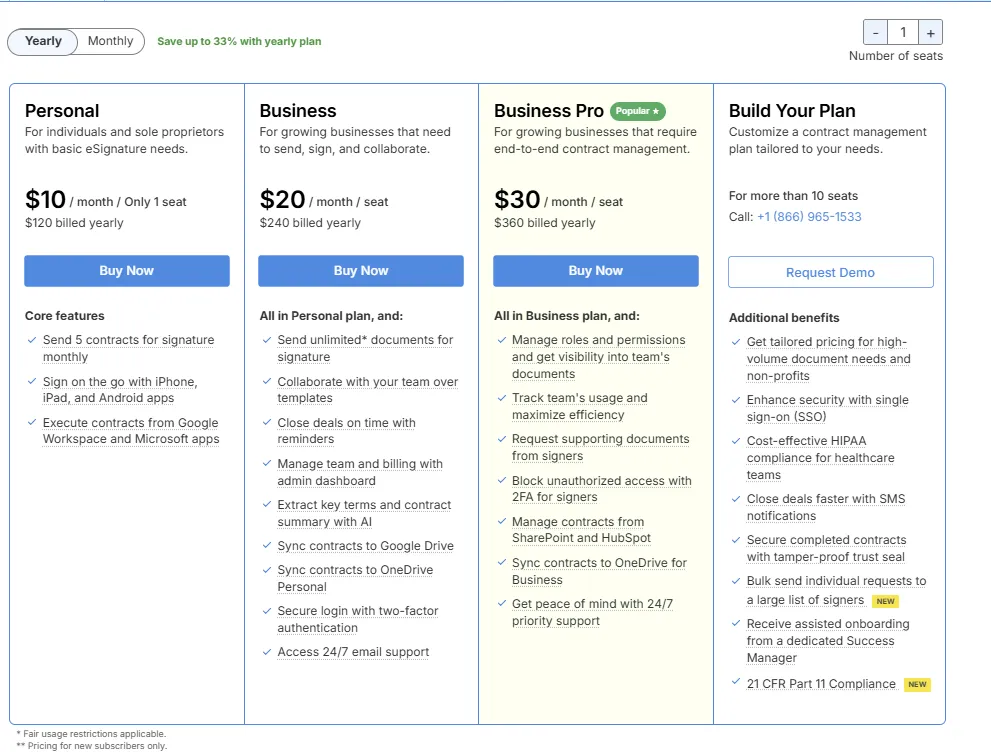Buy Now on the Business plan
The image size is (991, 753).
point(361,270)
